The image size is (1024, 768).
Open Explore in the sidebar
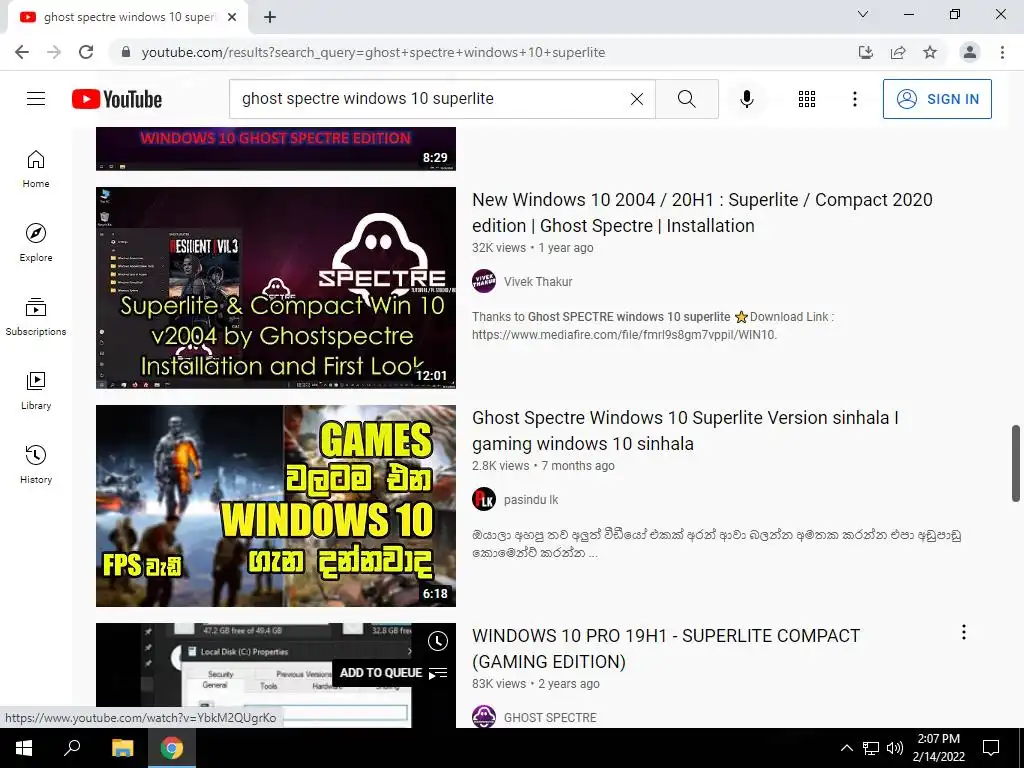click(x=36, y=243)
